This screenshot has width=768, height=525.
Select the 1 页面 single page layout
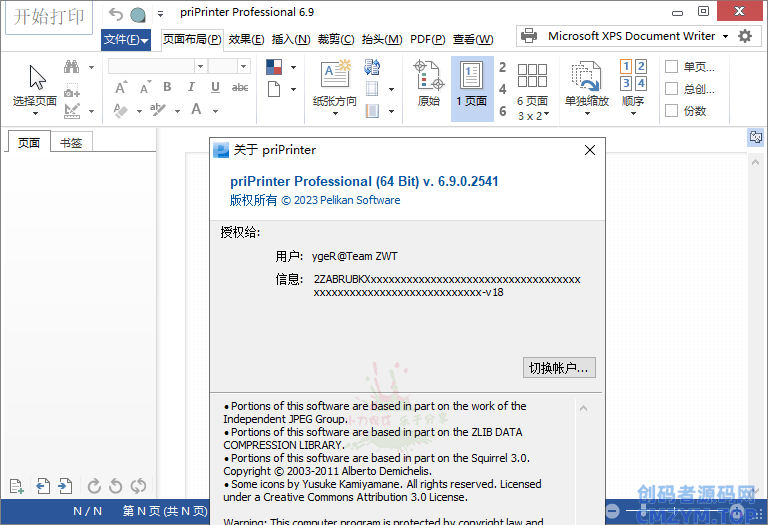(471, 85)
